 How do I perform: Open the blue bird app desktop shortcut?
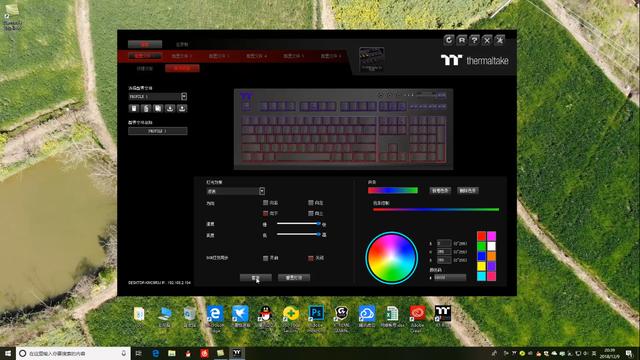240,314
